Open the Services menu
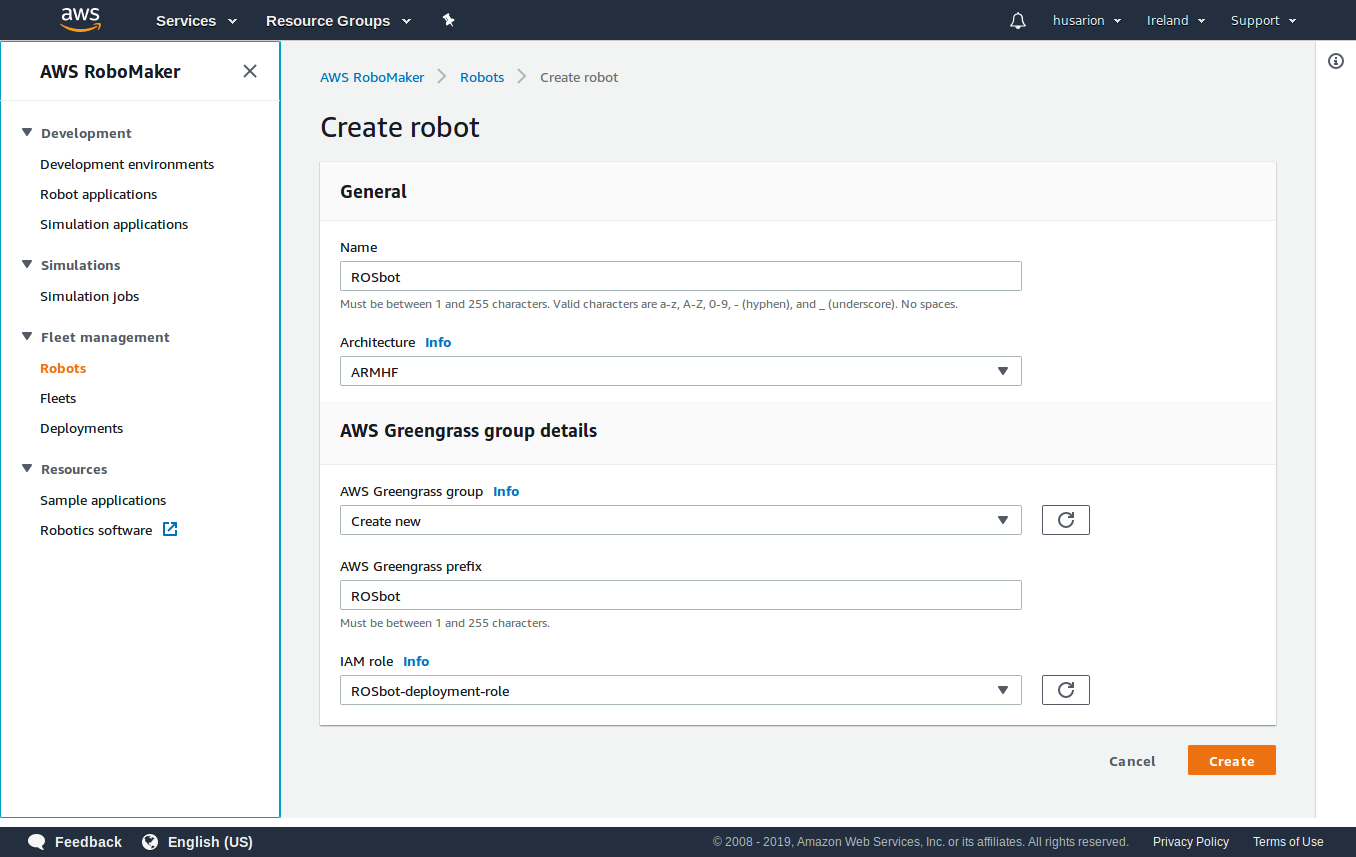 tap(197, 20)
